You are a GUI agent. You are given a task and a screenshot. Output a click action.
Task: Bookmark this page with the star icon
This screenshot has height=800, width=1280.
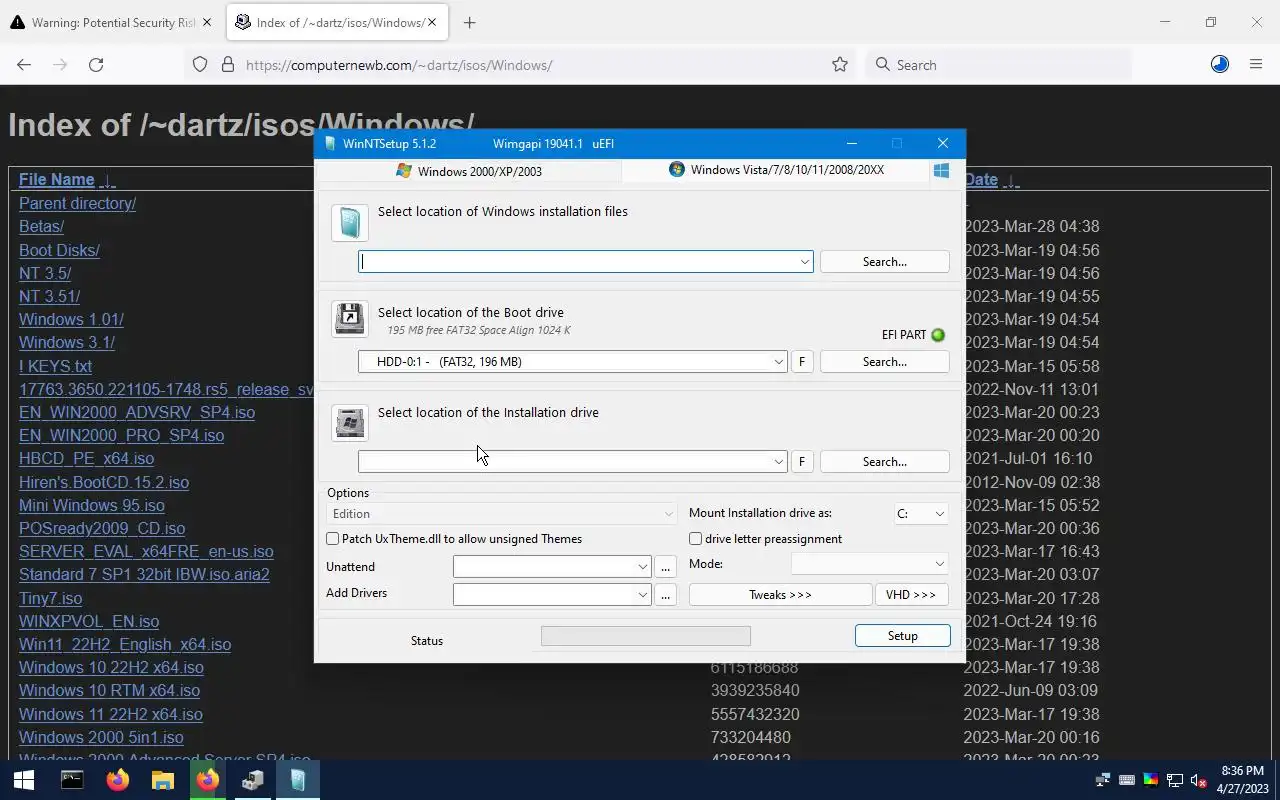pos(840,65)
